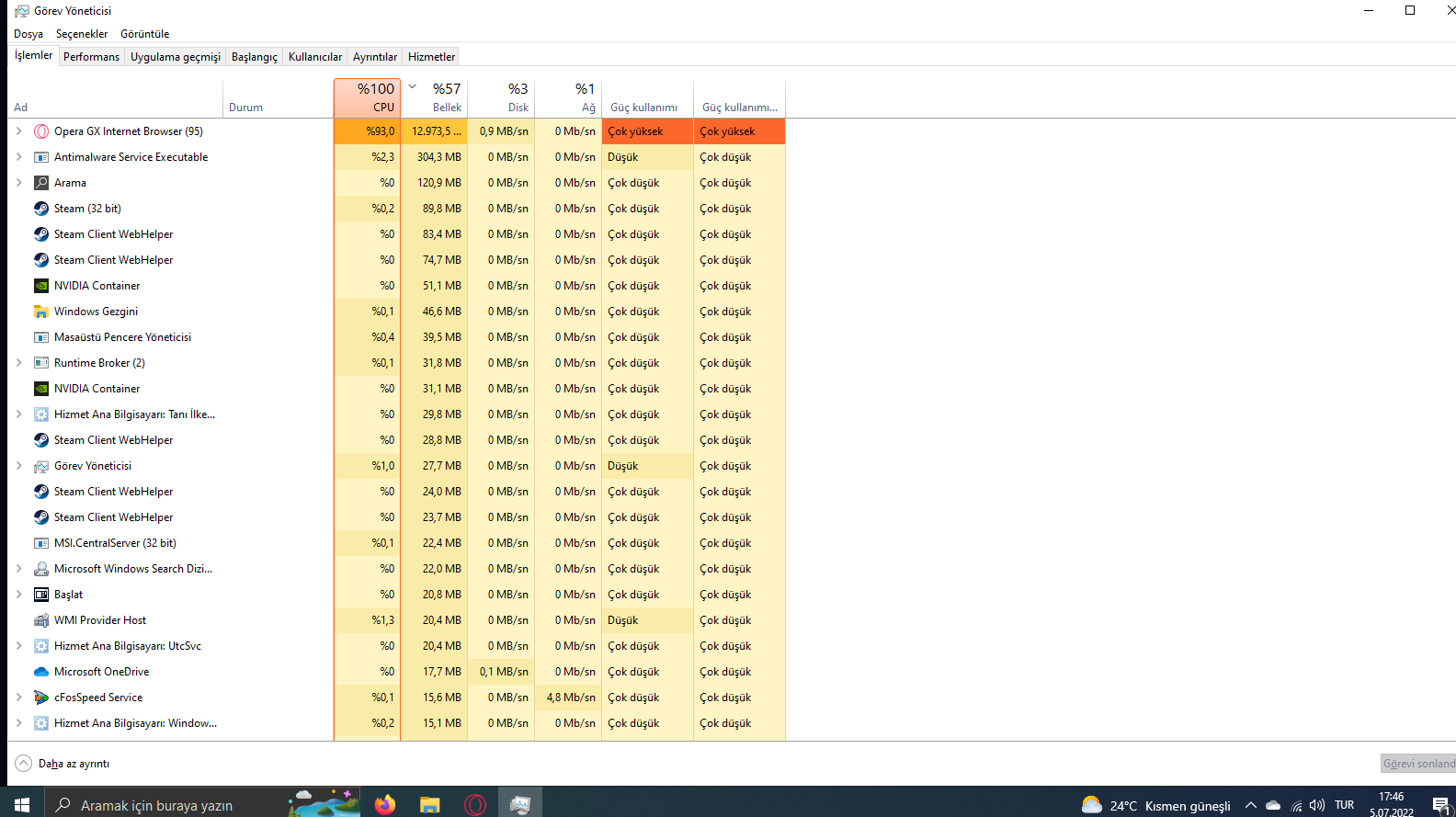Image resolution: width=1456 pixels, height=817 pixels.
Task: Switch to the Kullanıcılar tab
Action: pos(315,57)
